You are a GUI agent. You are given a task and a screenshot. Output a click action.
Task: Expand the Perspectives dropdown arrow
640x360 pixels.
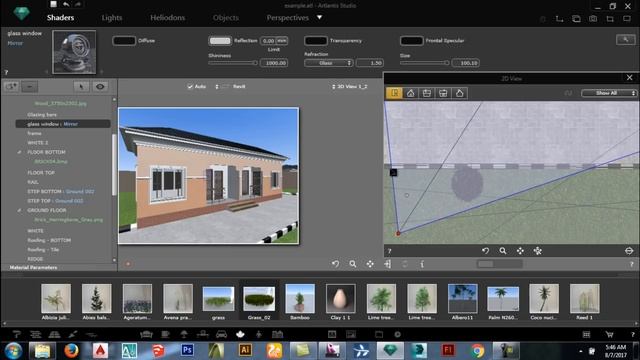click(x=320, y=17)
